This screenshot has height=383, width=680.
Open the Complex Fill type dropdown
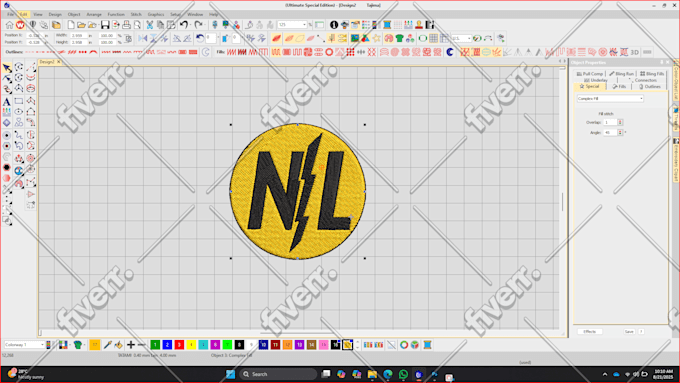click(x=641, y=98)
